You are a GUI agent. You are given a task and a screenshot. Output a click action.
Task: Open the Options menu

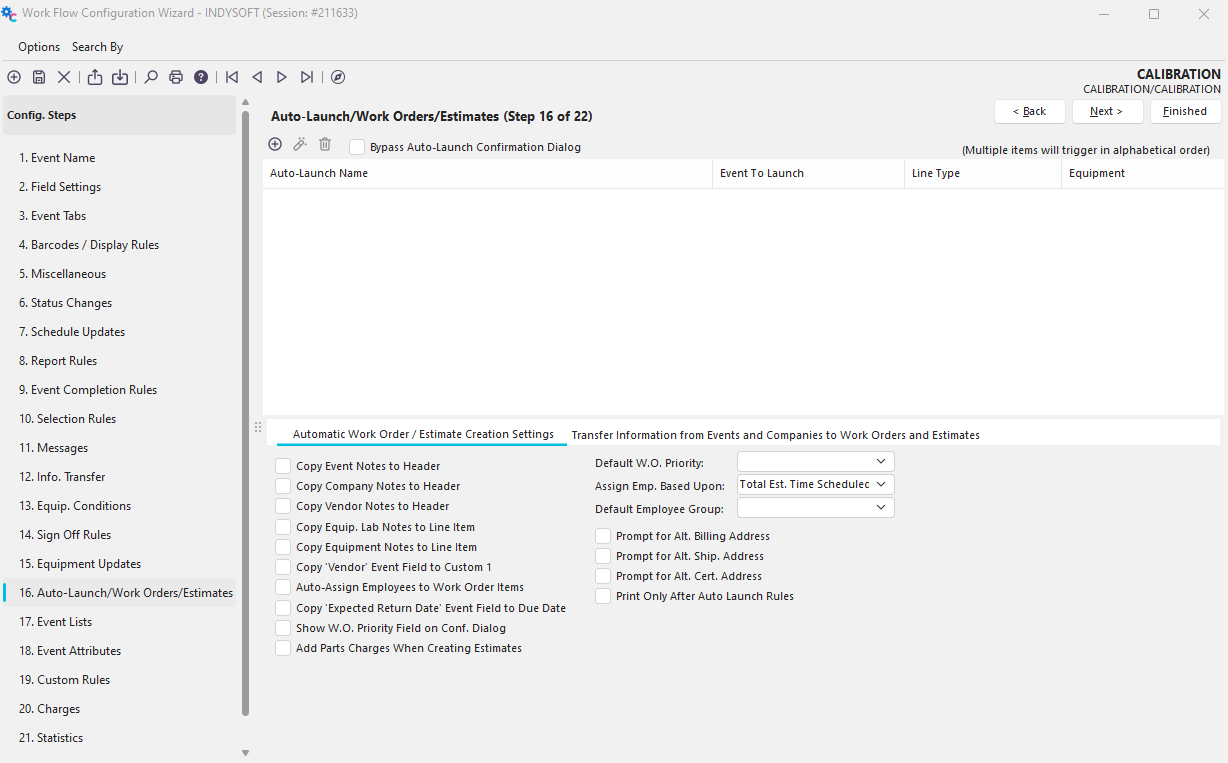[x=39, y=47]
